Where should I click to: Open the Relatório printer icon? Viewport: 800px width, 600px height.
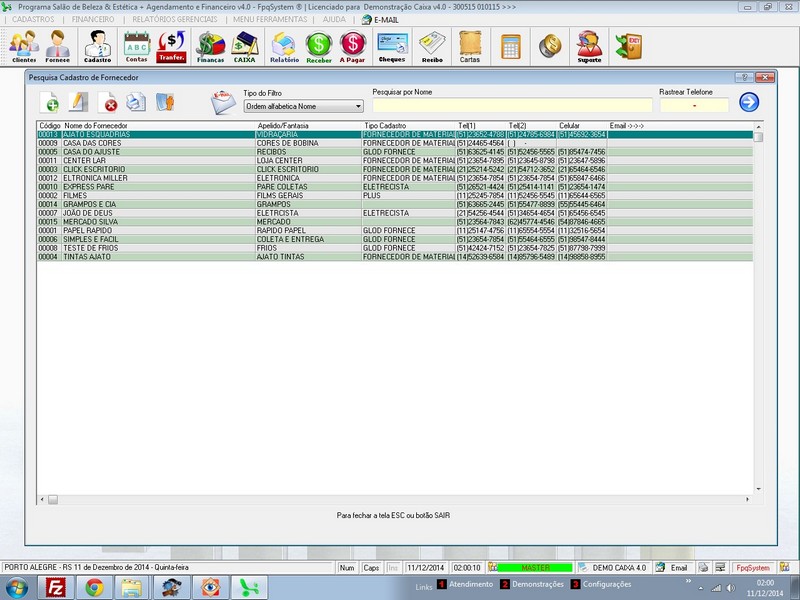tap(284, 46)
